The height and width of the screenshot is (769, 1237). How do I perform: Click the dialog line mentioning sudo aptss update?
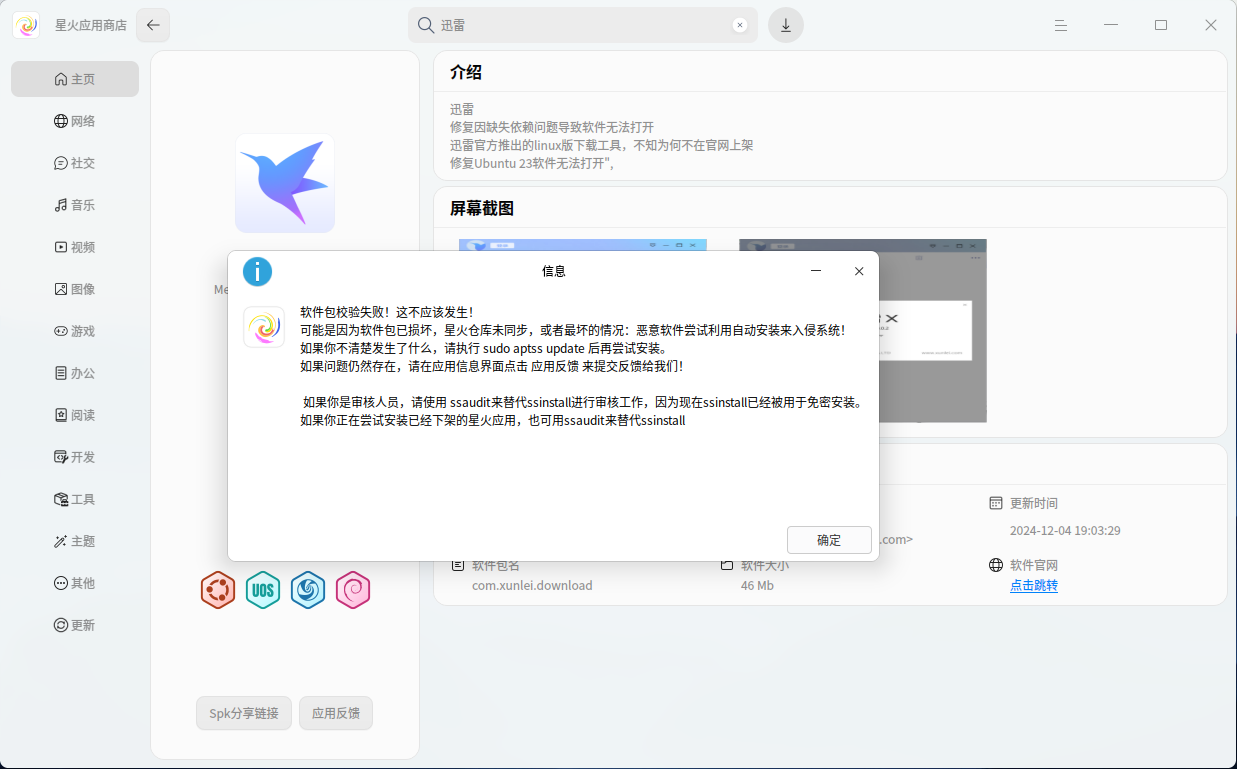[484, 348]
